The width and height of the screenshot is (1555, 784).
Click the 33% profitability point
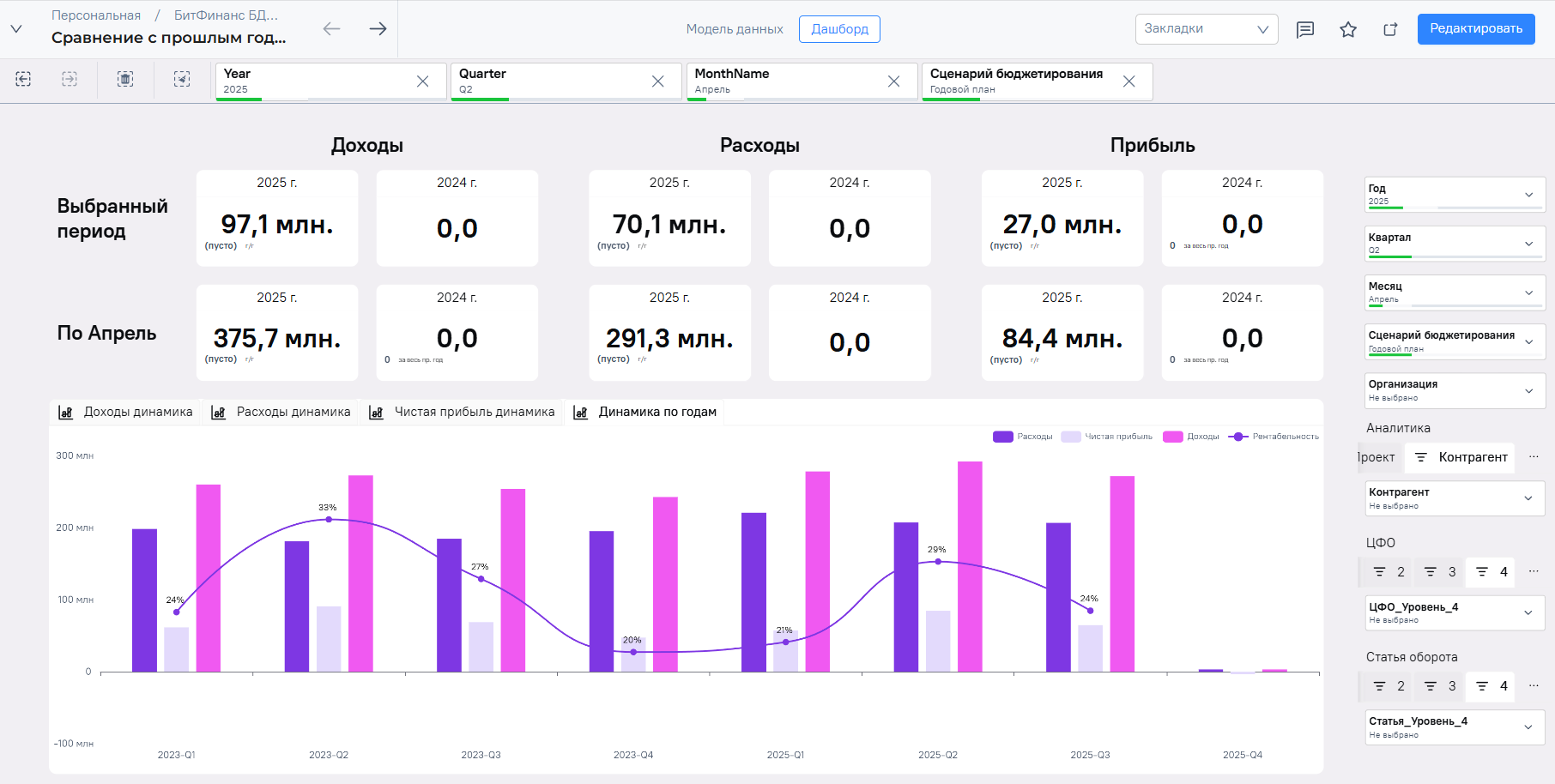click(x=329, y=519)
